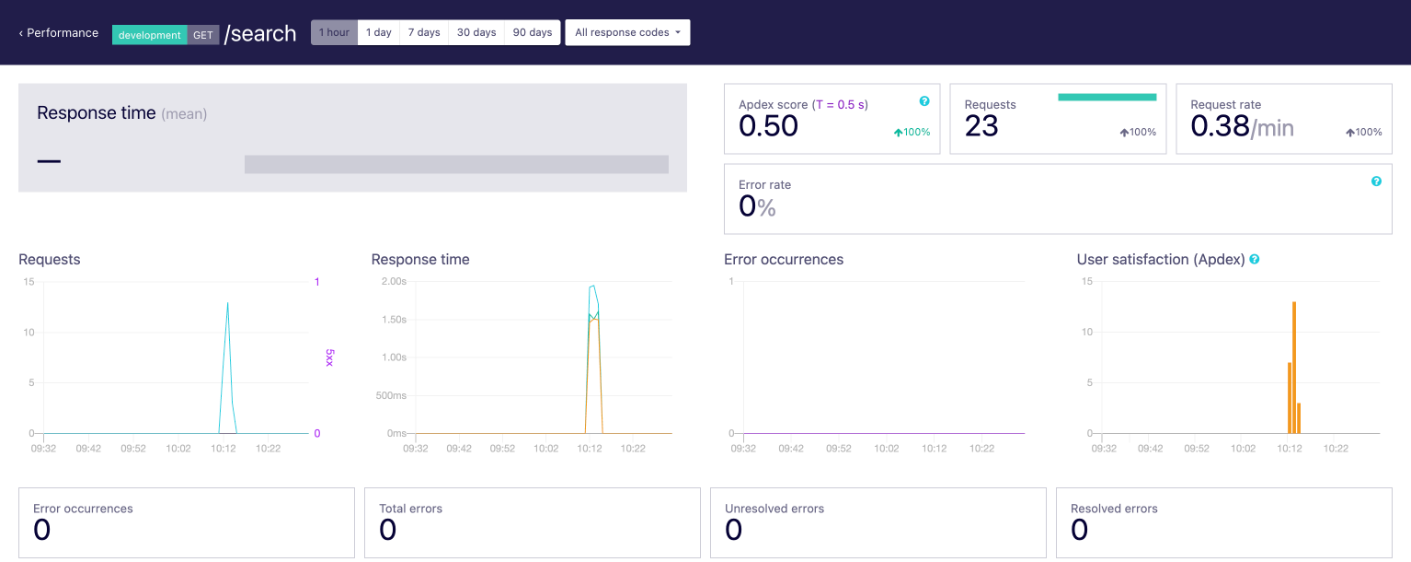Open the All response codes dropdown
This screenshot has height=562, width=1411.
[x=627, y=33]
